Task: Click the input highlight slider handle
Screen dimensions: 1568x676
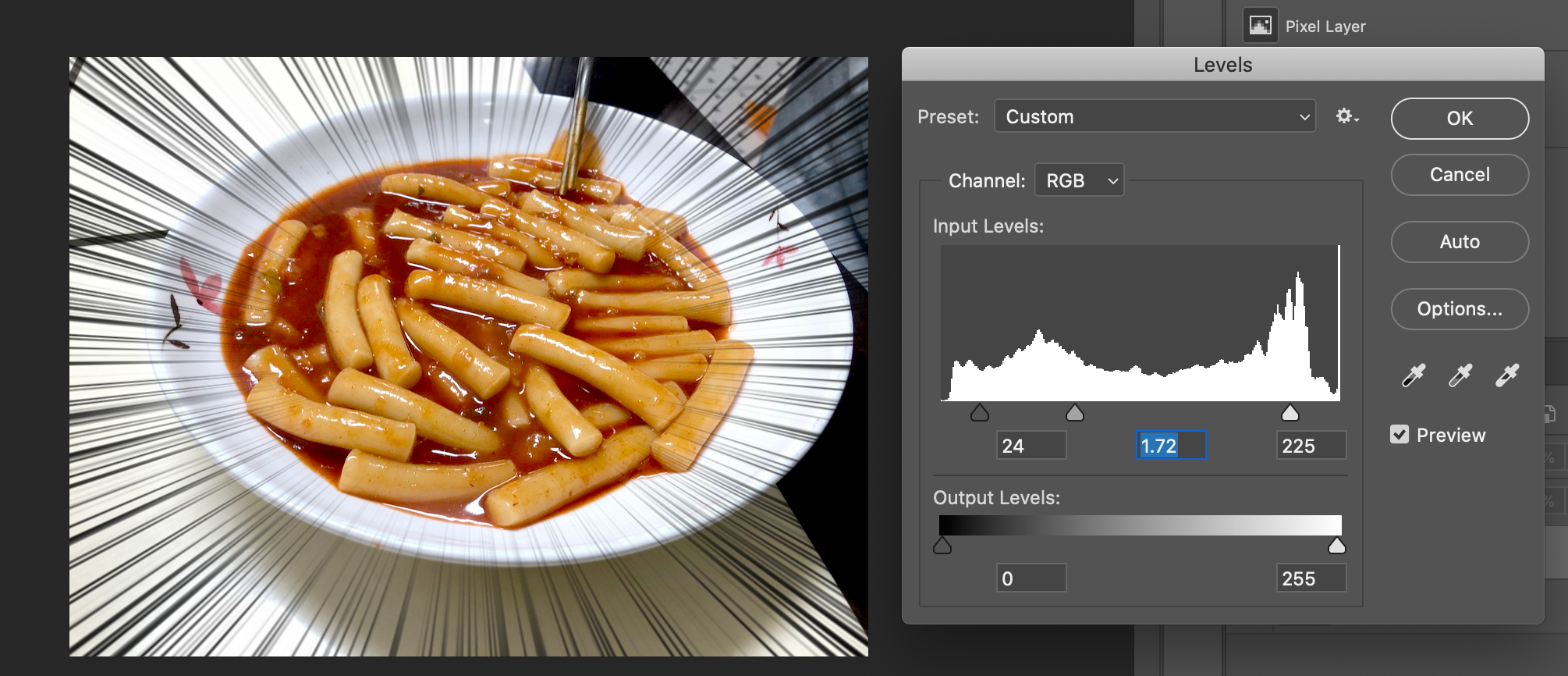Action: pos(1290,413)
